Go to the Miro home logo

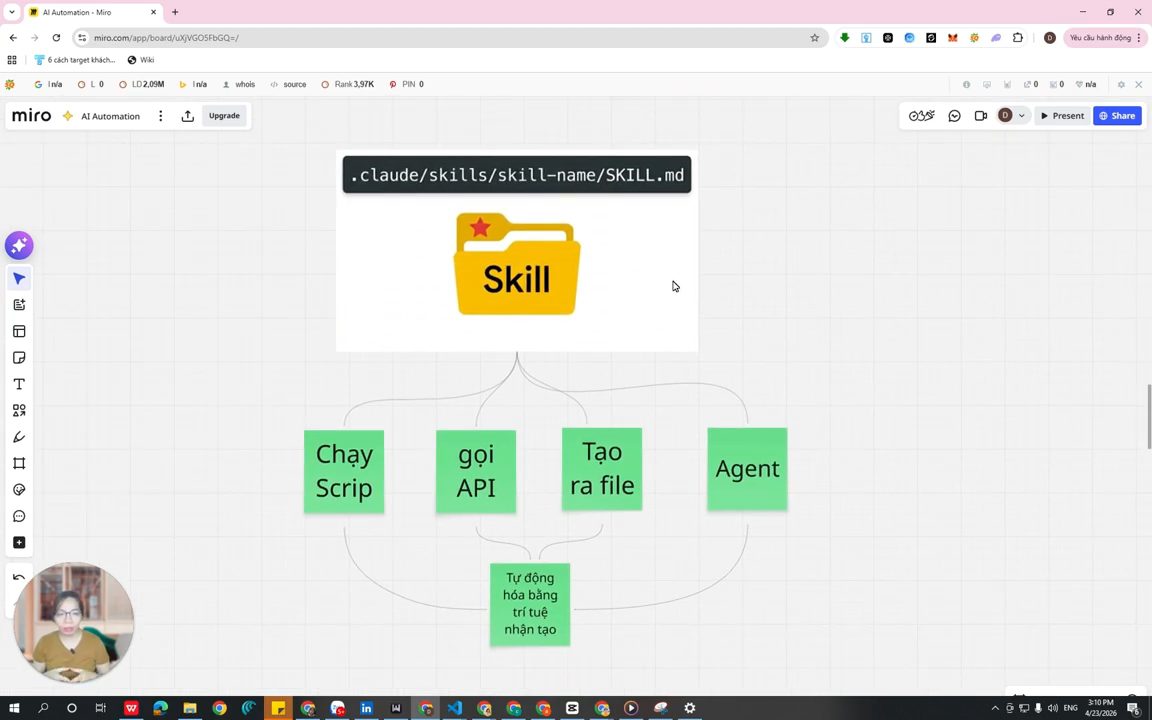coord(32,116)
